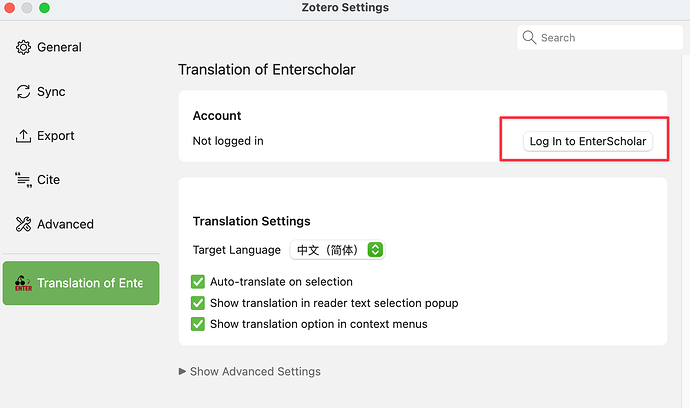Click the General gear icon
The width and height of the screenshot is (690, 408).
point(23,47)
